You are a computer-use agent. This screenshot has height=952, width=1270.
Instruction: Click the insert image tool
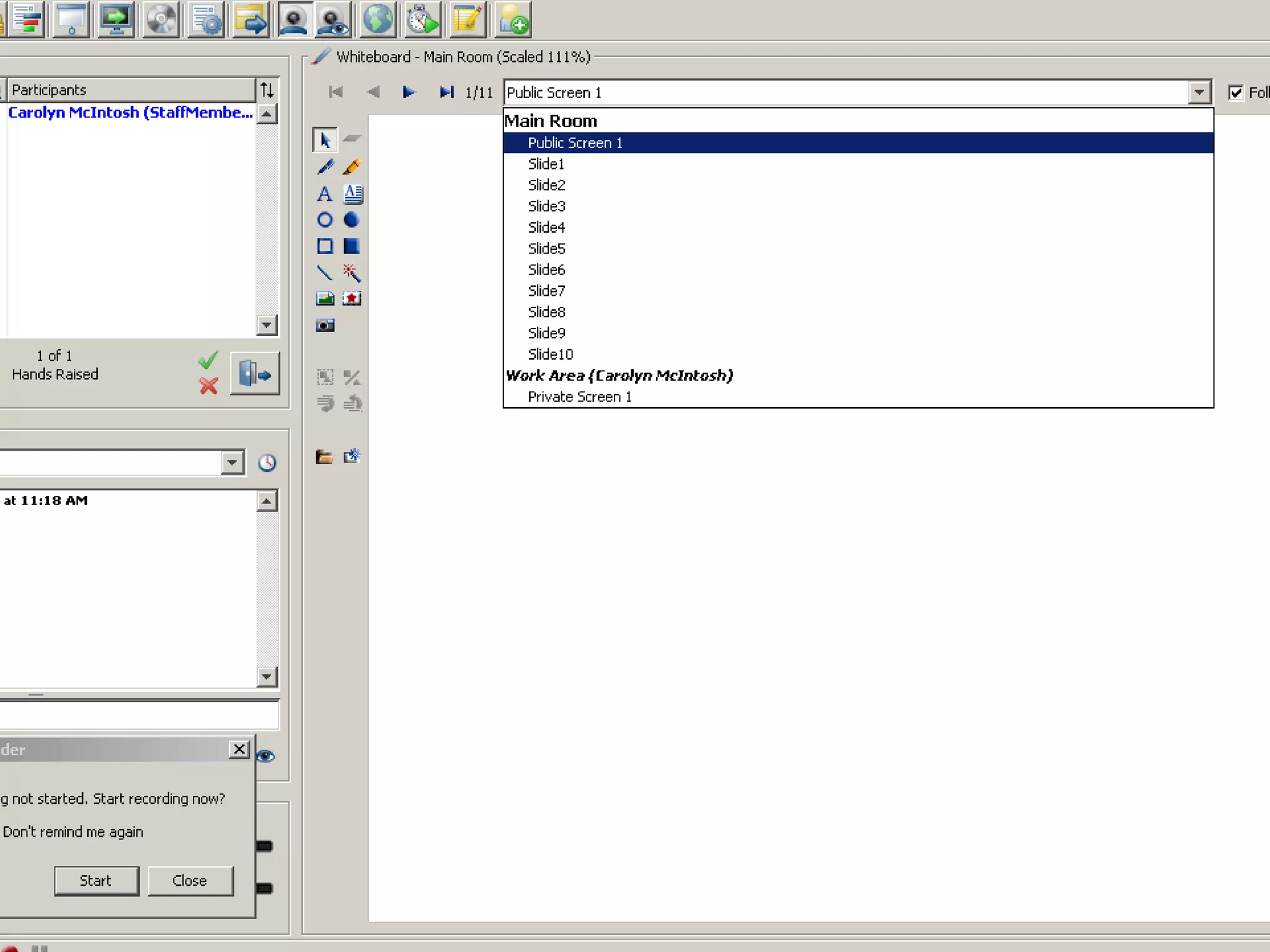(325, 299)
